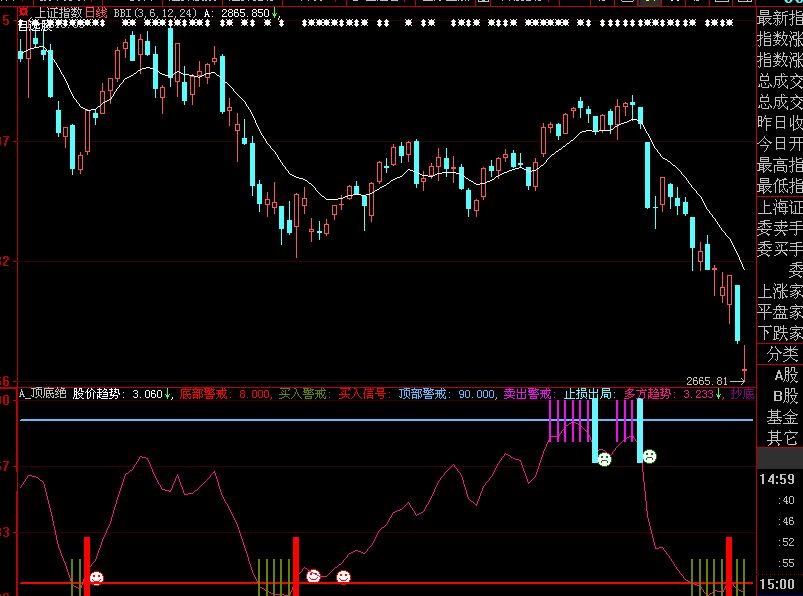This screenshot has height=596, width=803.
Task: Click the smiley face right after the second red bar
Action: click(x=313, y=575)
